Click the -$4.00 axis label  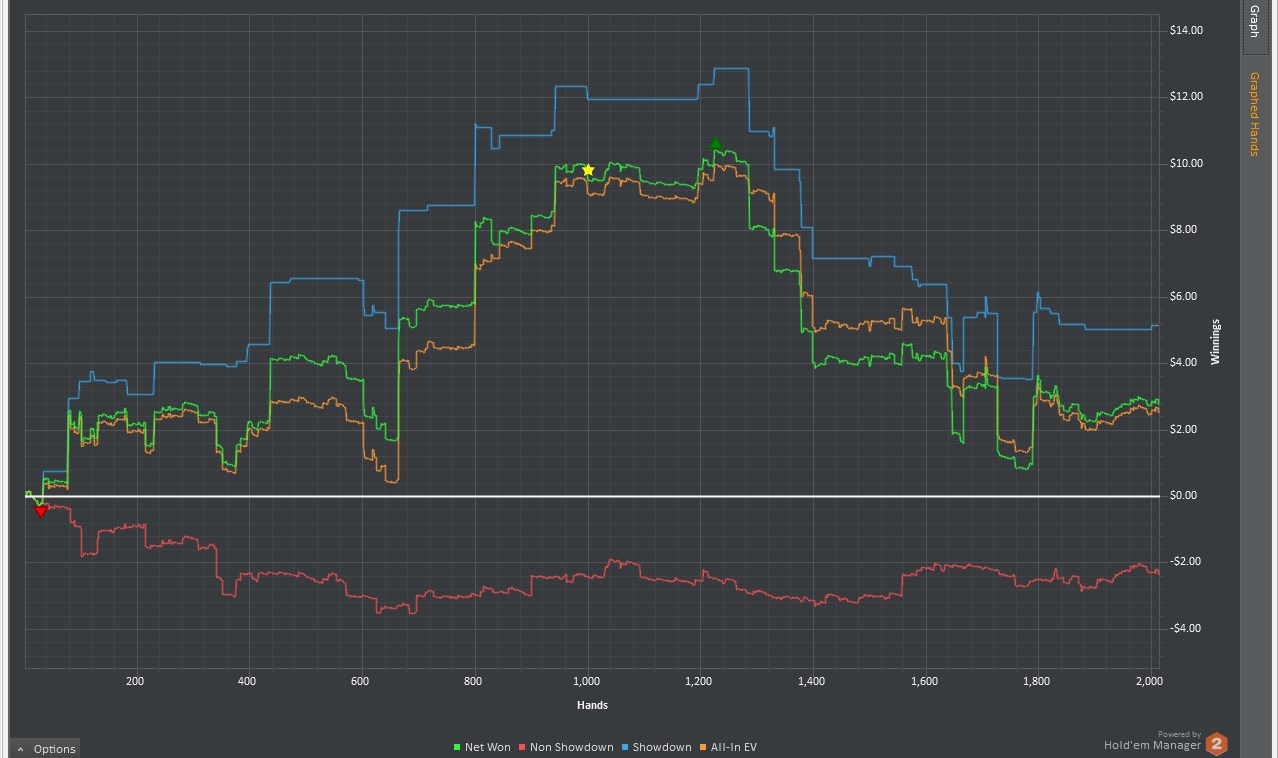[1185, 628]
